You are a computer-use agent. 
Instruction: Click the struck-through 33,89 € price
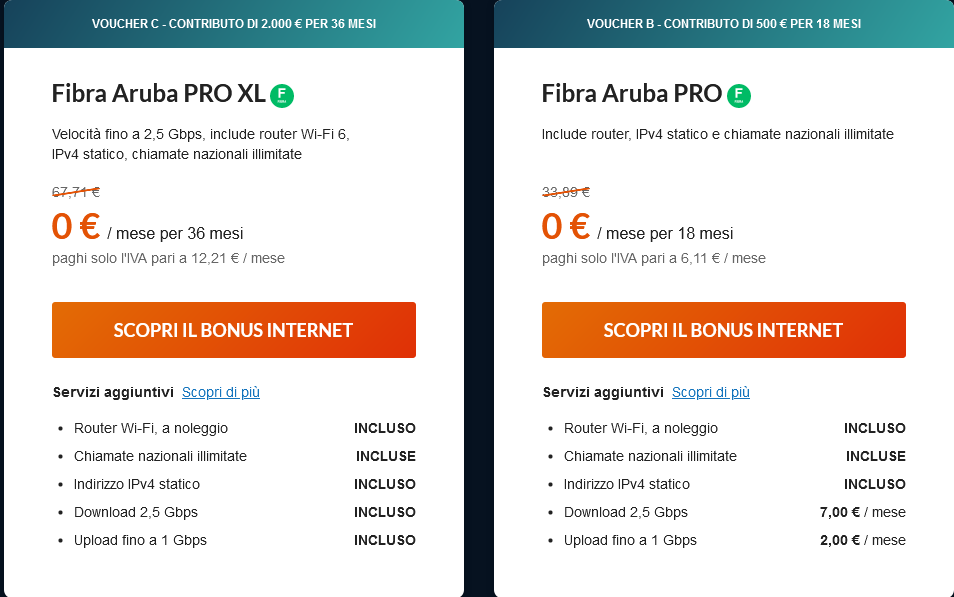[x=566, y=192]
